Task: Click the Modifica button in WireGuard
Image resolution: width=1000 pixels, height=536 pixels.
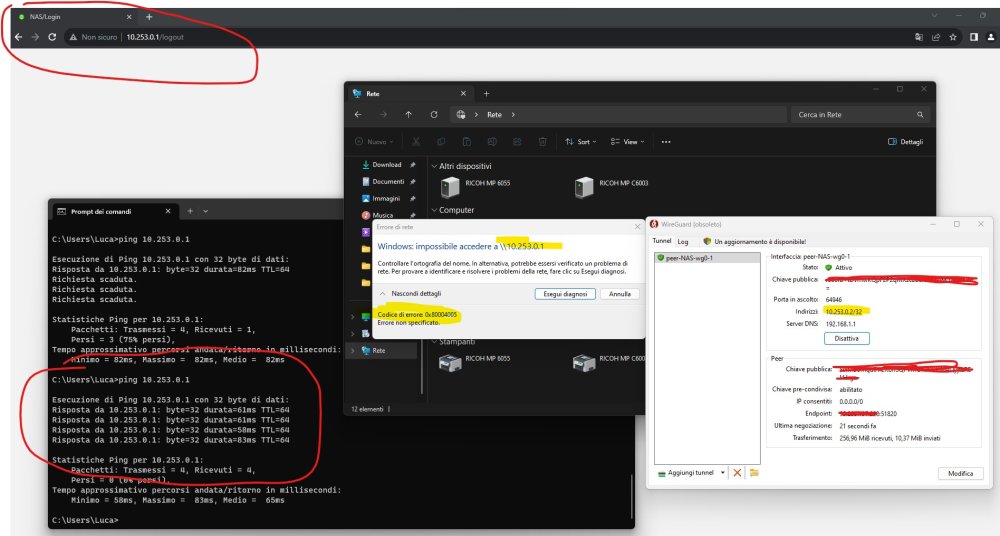Action: point(960,473)
